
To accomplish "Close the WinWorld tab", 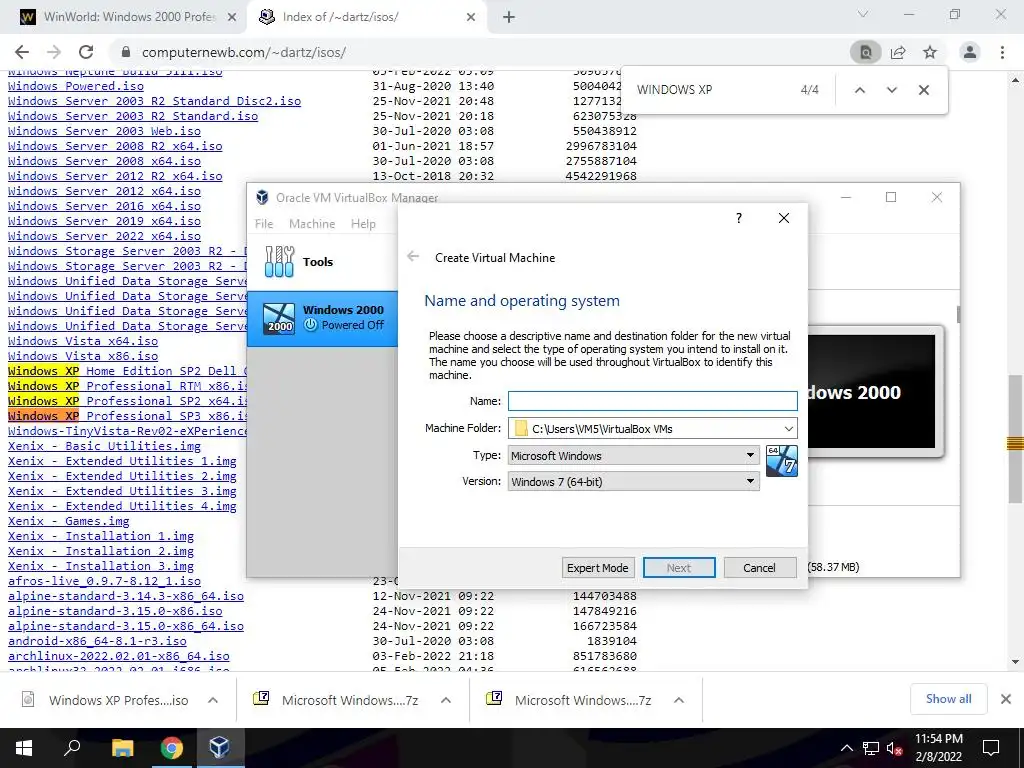I will tap(232, 17).
